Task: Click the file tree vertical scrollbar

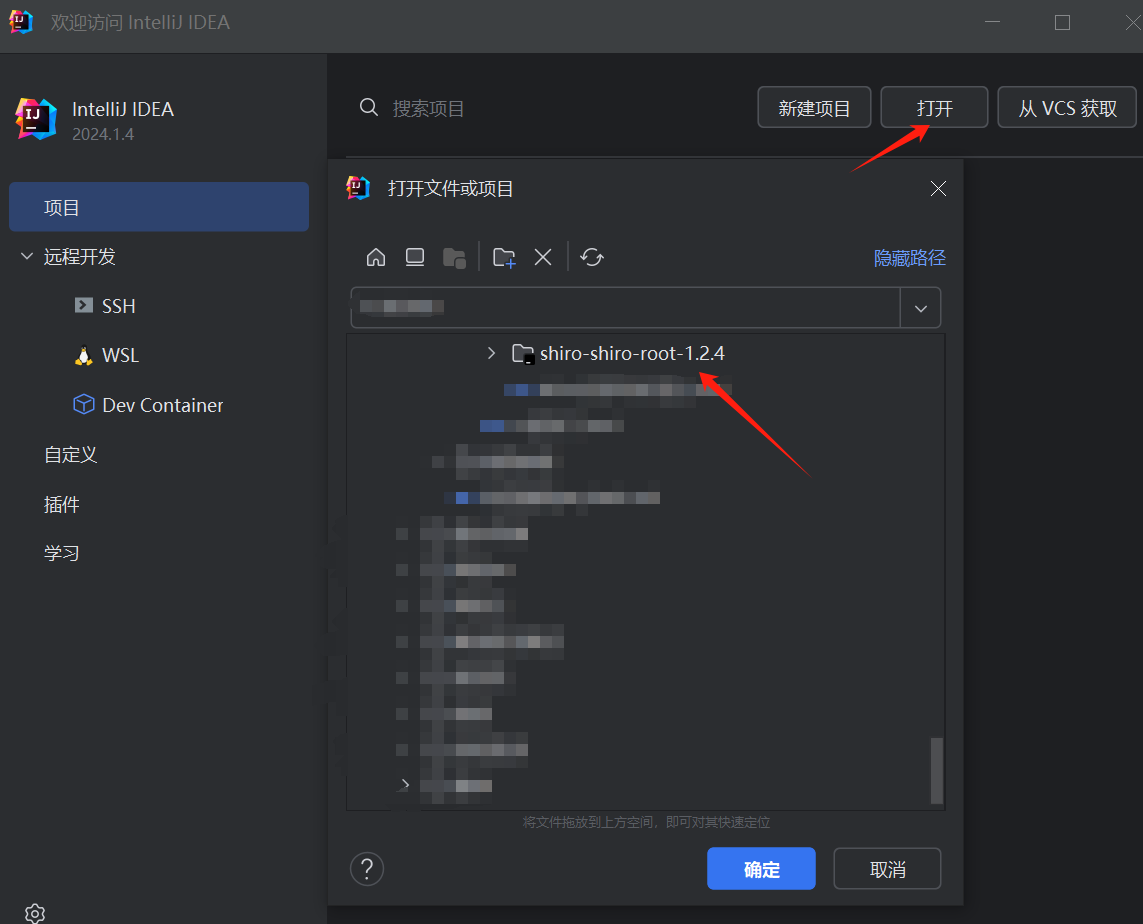Action: pyautogui.click(x=936, y=770)
